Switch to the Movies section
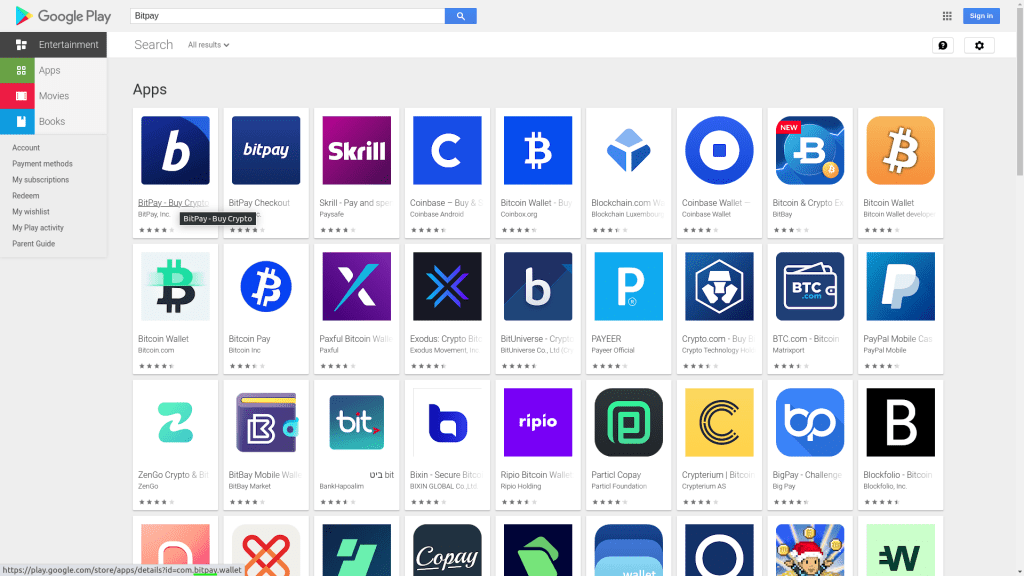 [x=54, y=96]
